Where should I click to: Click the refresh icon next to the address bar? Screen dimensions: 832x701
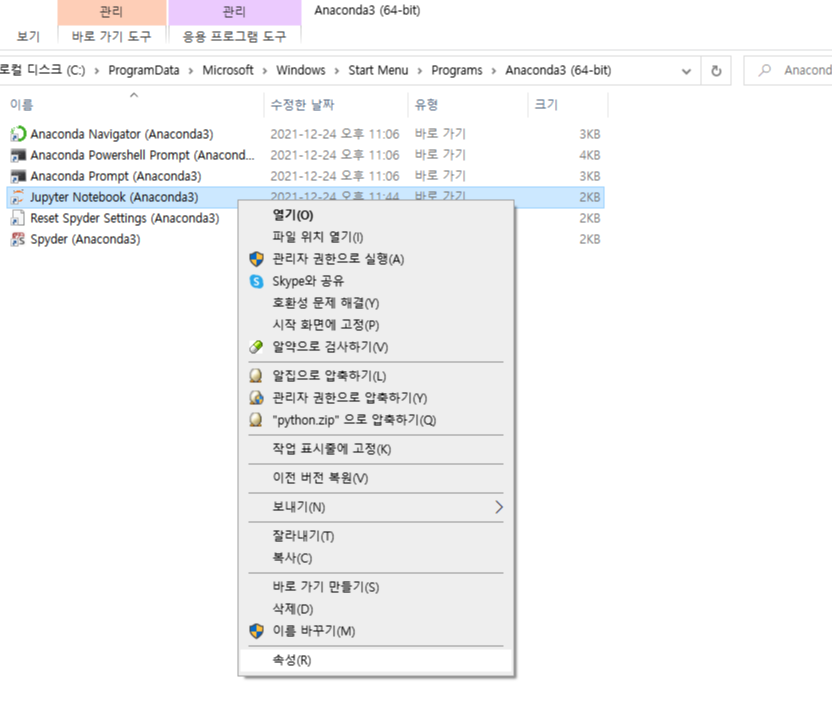716,71
